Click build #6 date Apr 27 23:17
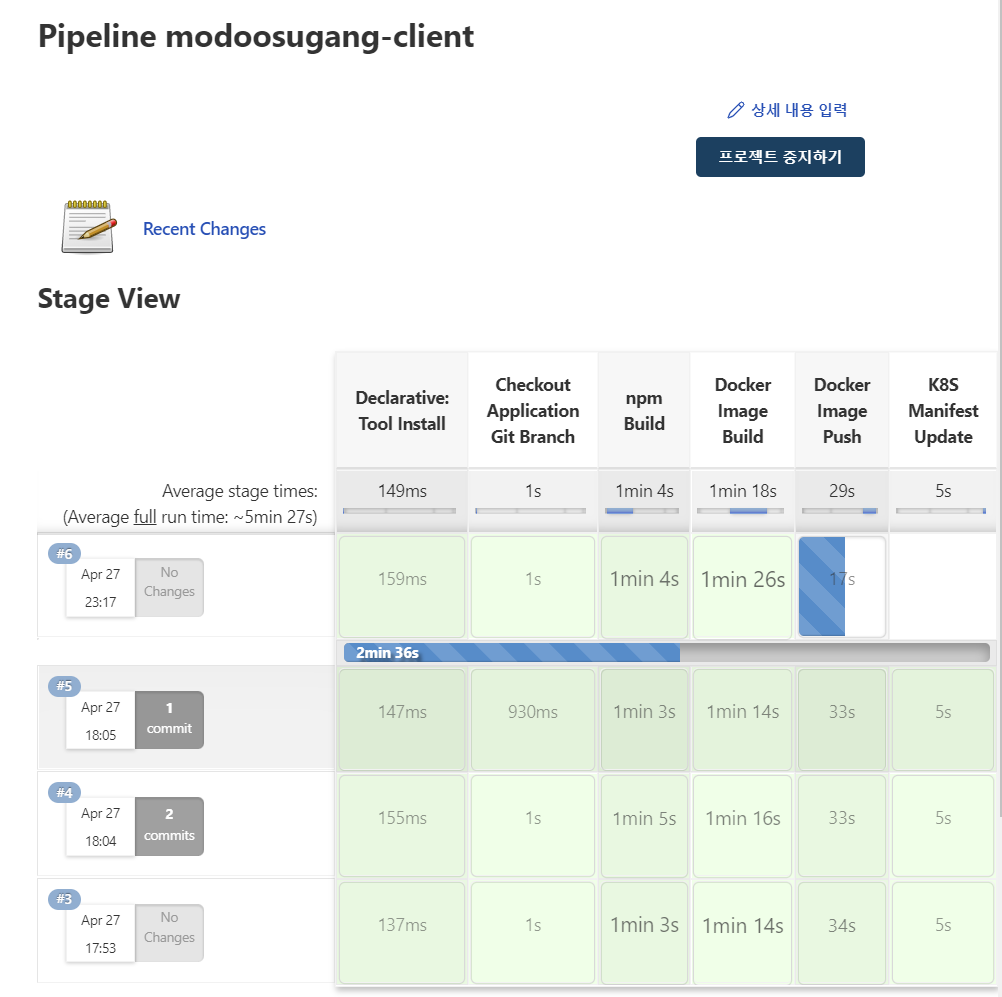 pos(100,588)
